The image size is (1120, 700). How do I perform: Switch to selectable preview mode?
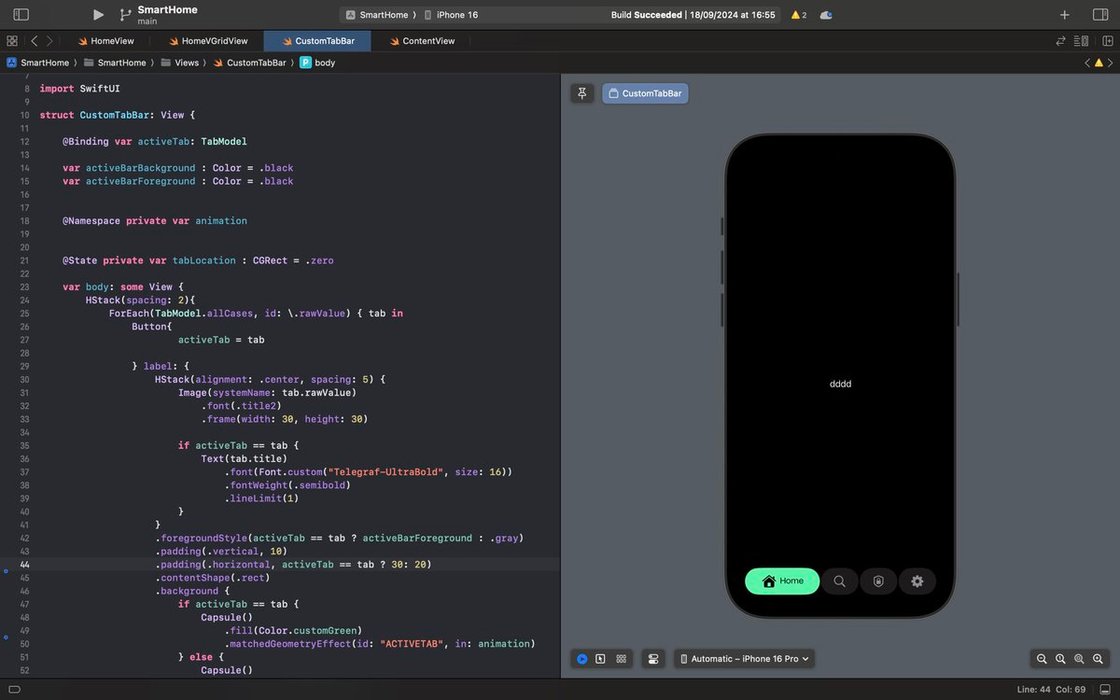click(601, 659)
